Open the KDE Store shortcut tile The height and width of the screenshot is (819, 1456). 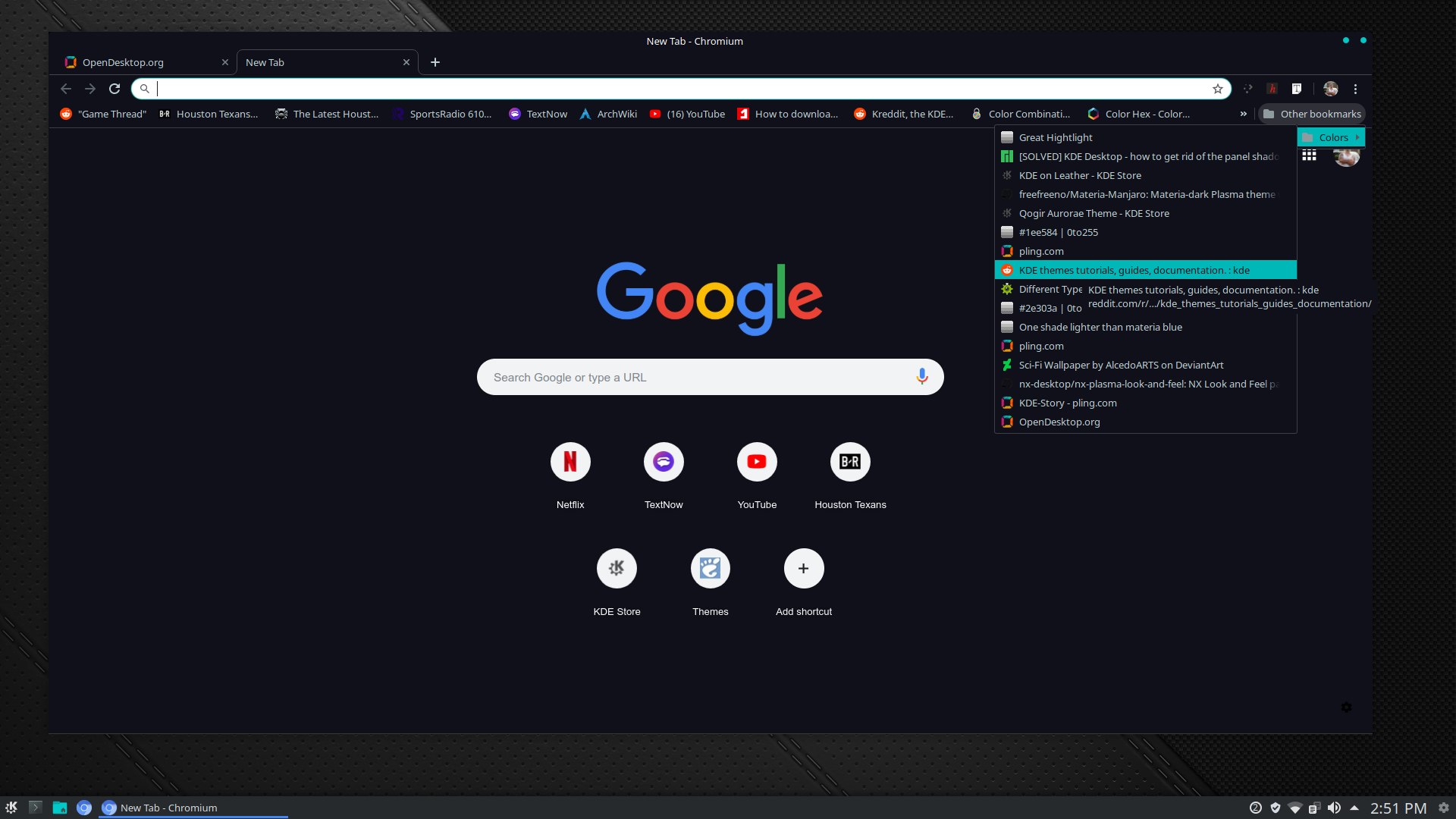pyautogui.click(x=617, y=583)
